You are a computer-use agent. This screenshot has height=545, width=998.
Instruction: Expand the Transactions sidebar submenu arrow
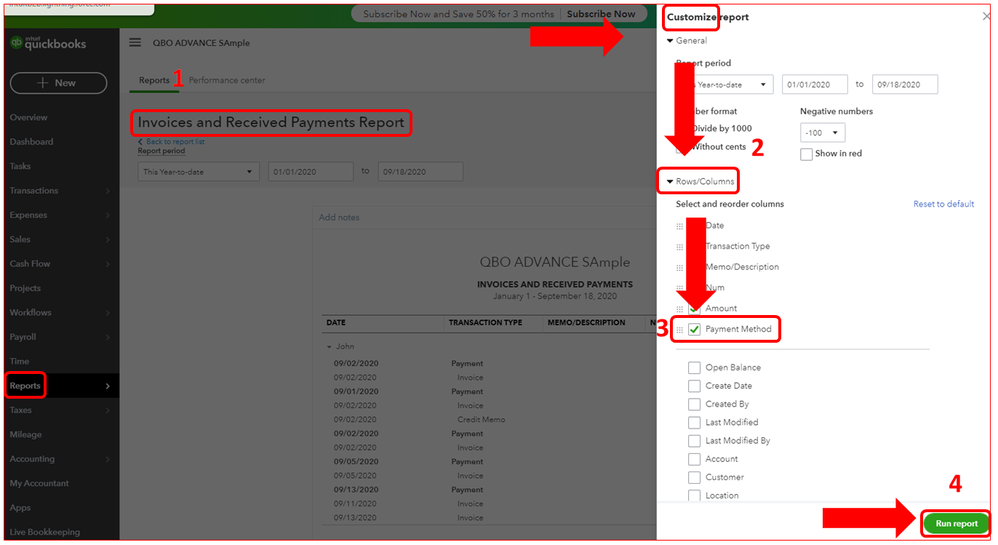(107, 191)
